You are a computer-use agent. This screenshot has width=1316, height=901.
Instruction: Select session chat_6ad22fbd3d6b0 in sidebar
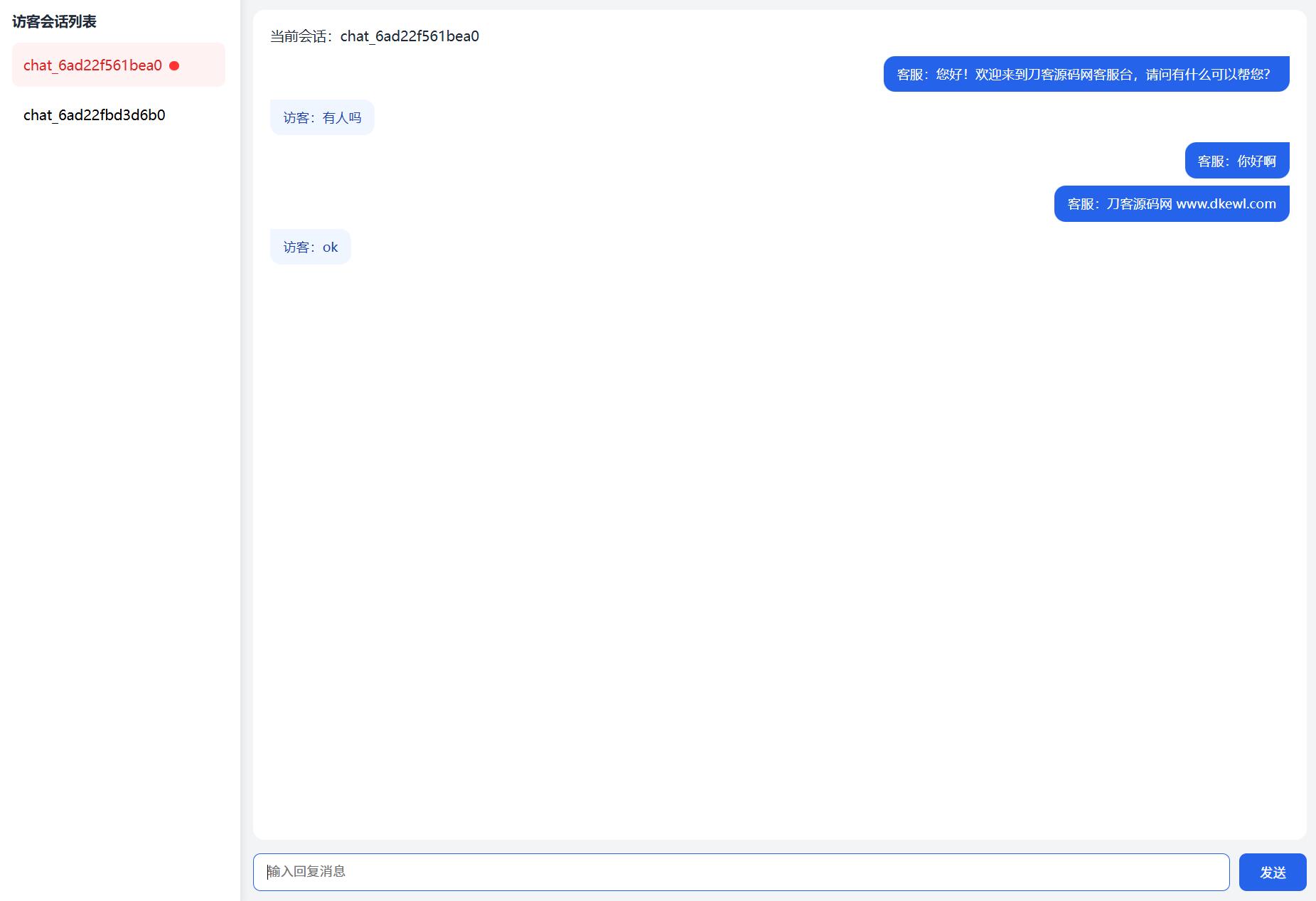[118, 115]
